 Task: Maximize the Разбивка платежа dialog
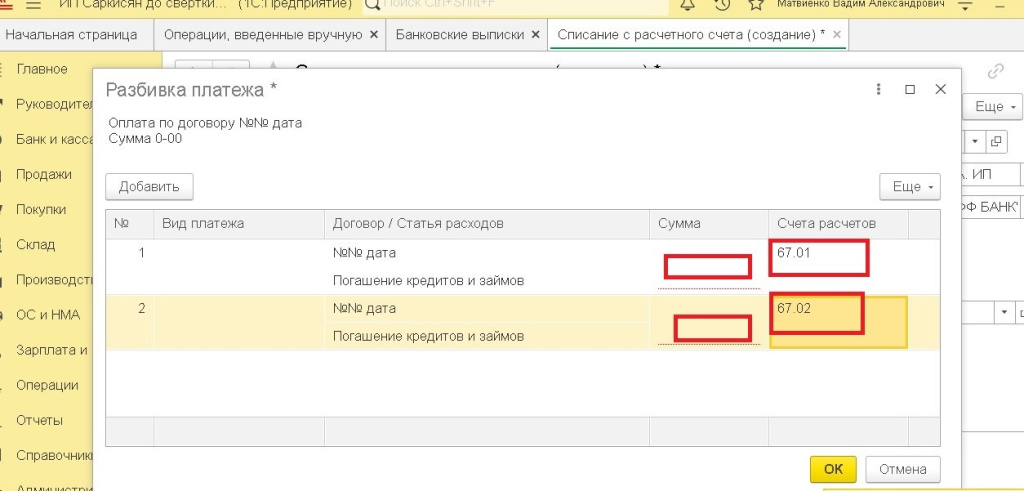coord(910,89)
